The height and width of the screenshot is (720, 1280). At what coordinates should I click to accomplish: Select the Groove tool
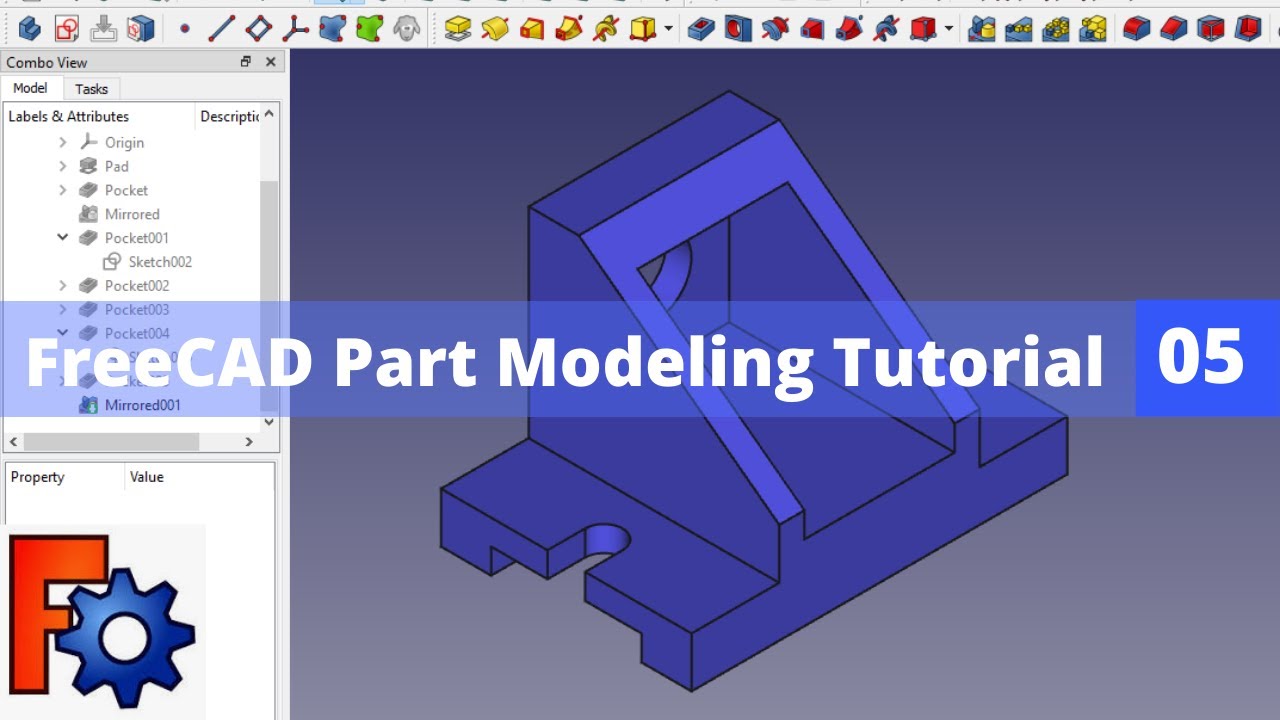[775, 28]
